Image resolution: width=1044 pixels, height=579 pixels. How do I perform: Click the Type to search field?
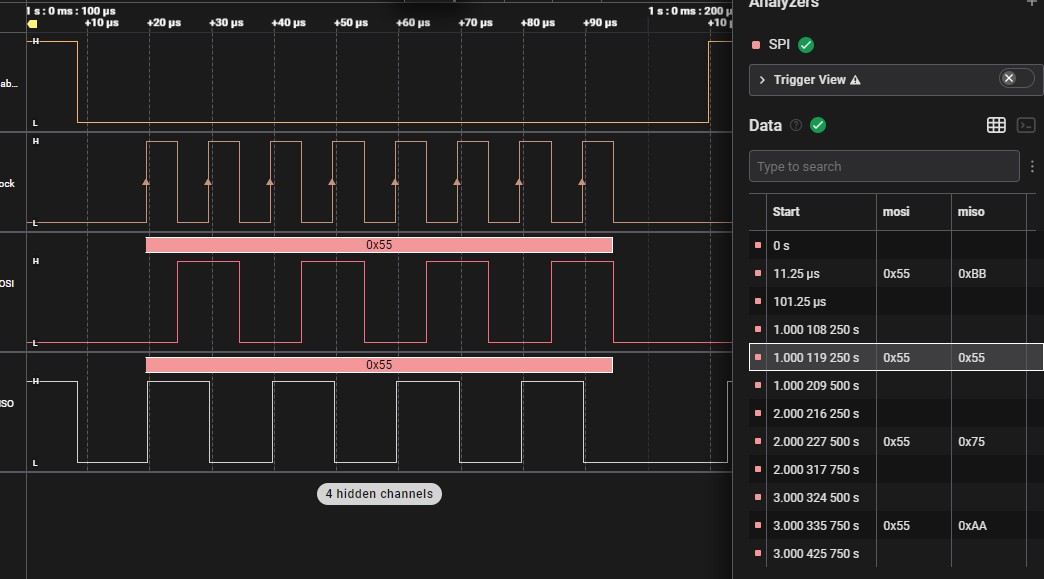click(x=884, y=166)
